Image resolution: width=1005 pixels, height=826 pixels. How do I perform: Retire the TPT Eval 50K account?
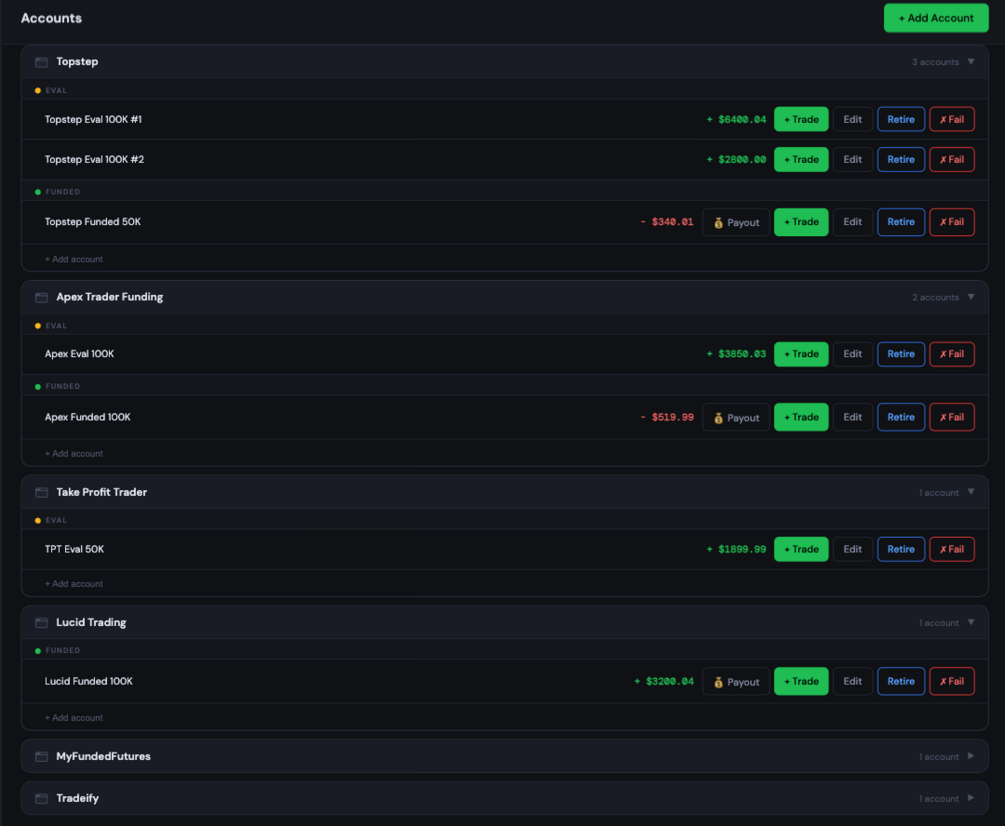[x=901, y=549]
